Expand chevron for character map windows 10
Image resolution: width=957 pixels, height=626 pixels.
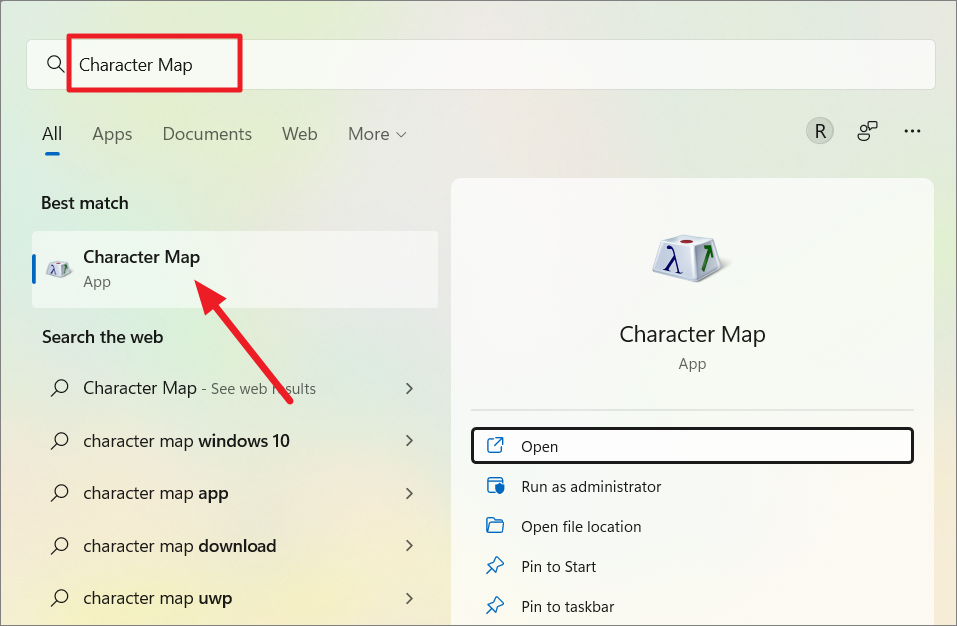coord(410,441)
